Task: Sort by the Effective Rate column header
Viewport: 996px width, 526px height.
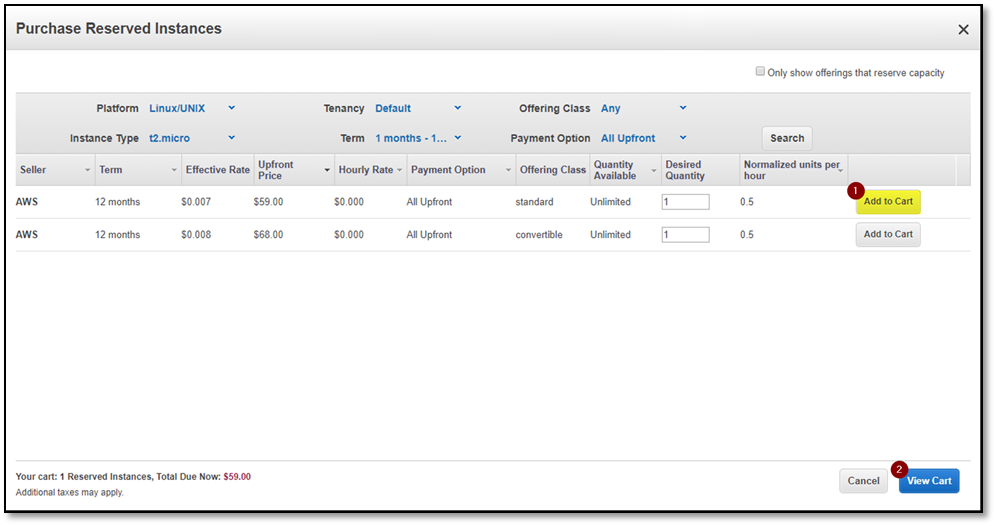Action: [x=217, y=170]
